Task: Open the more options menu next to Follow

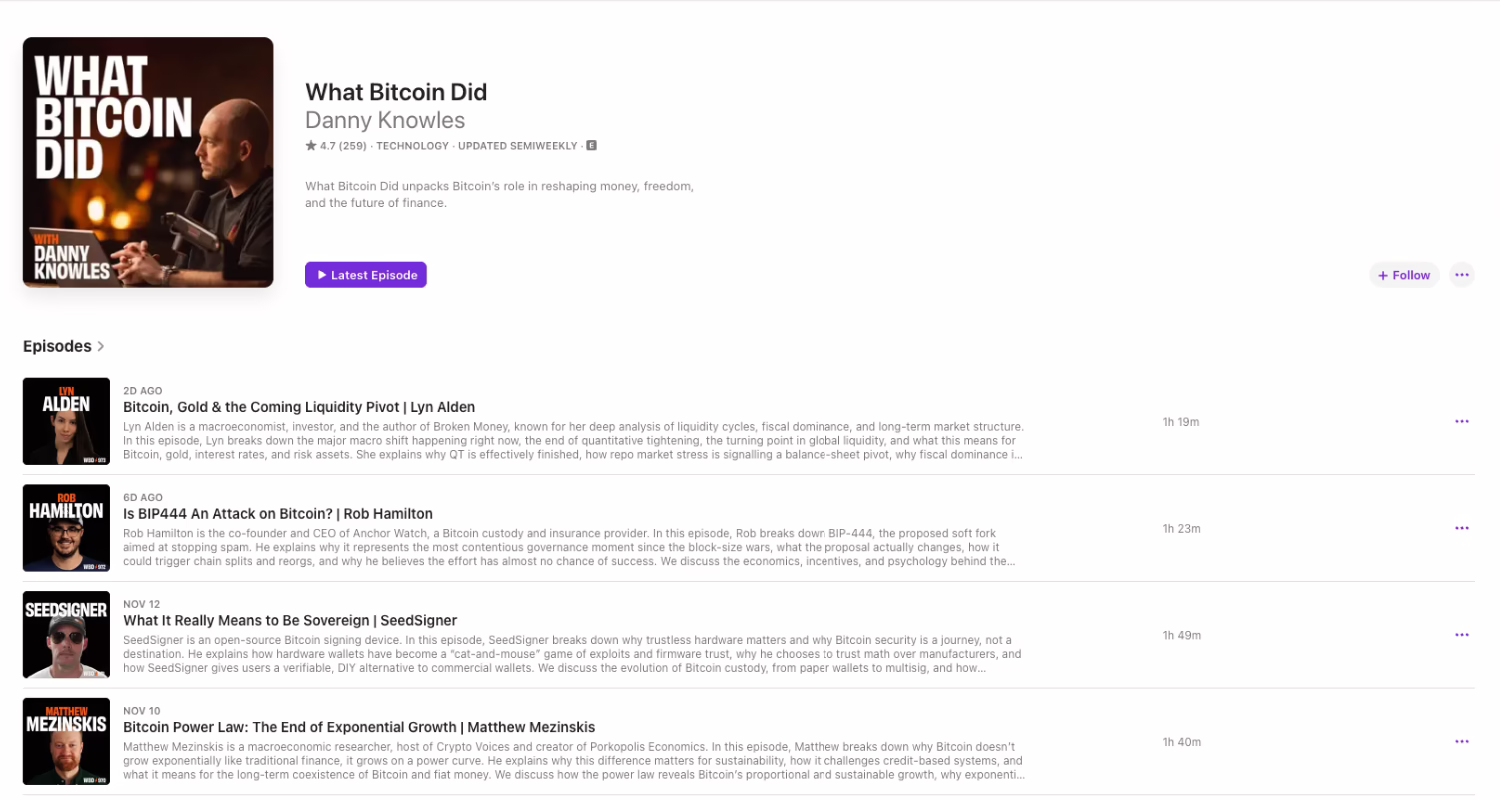Action: 1461,274
